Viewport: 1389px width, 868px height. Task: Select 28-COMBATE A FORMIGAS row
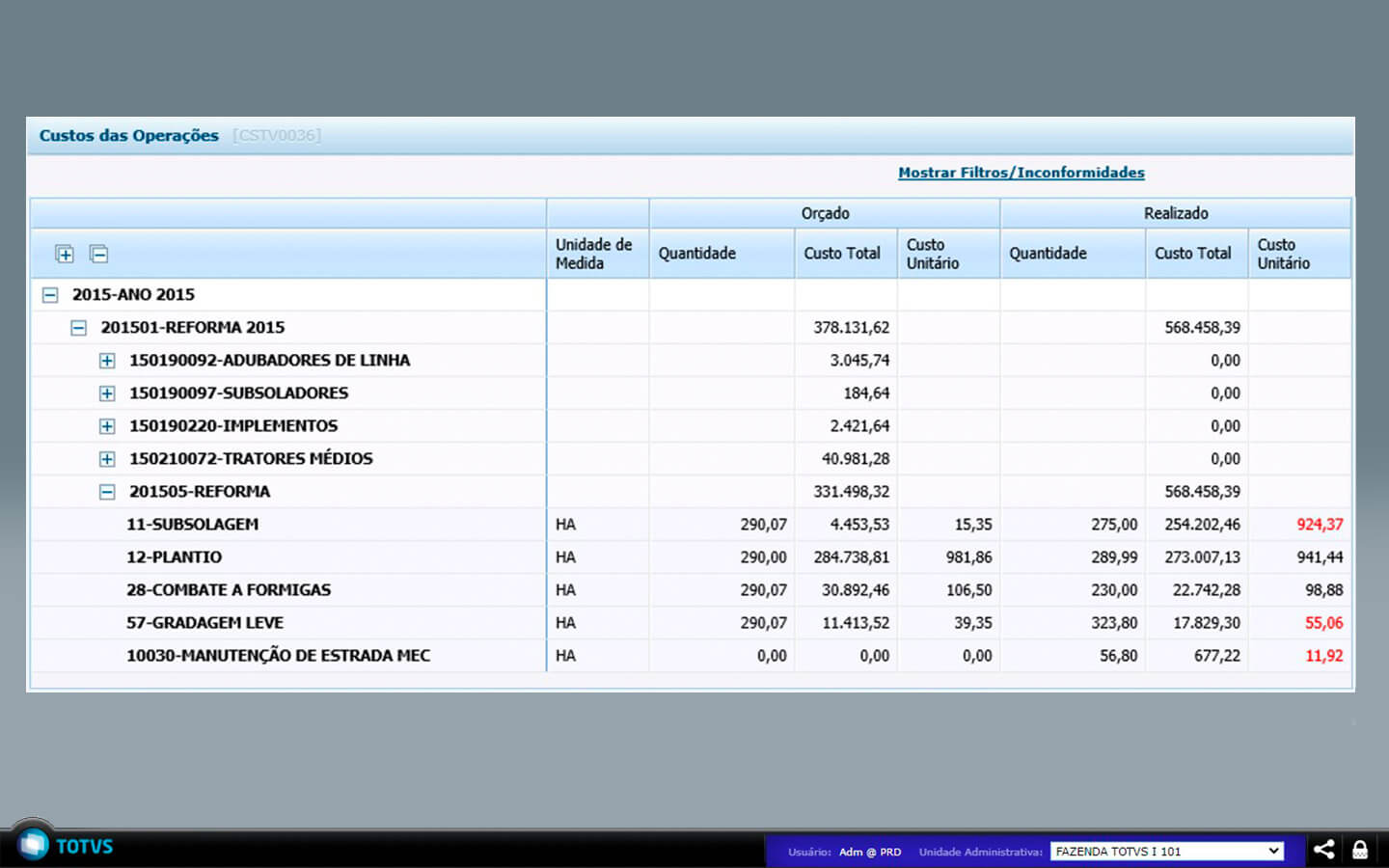(229, 590)
